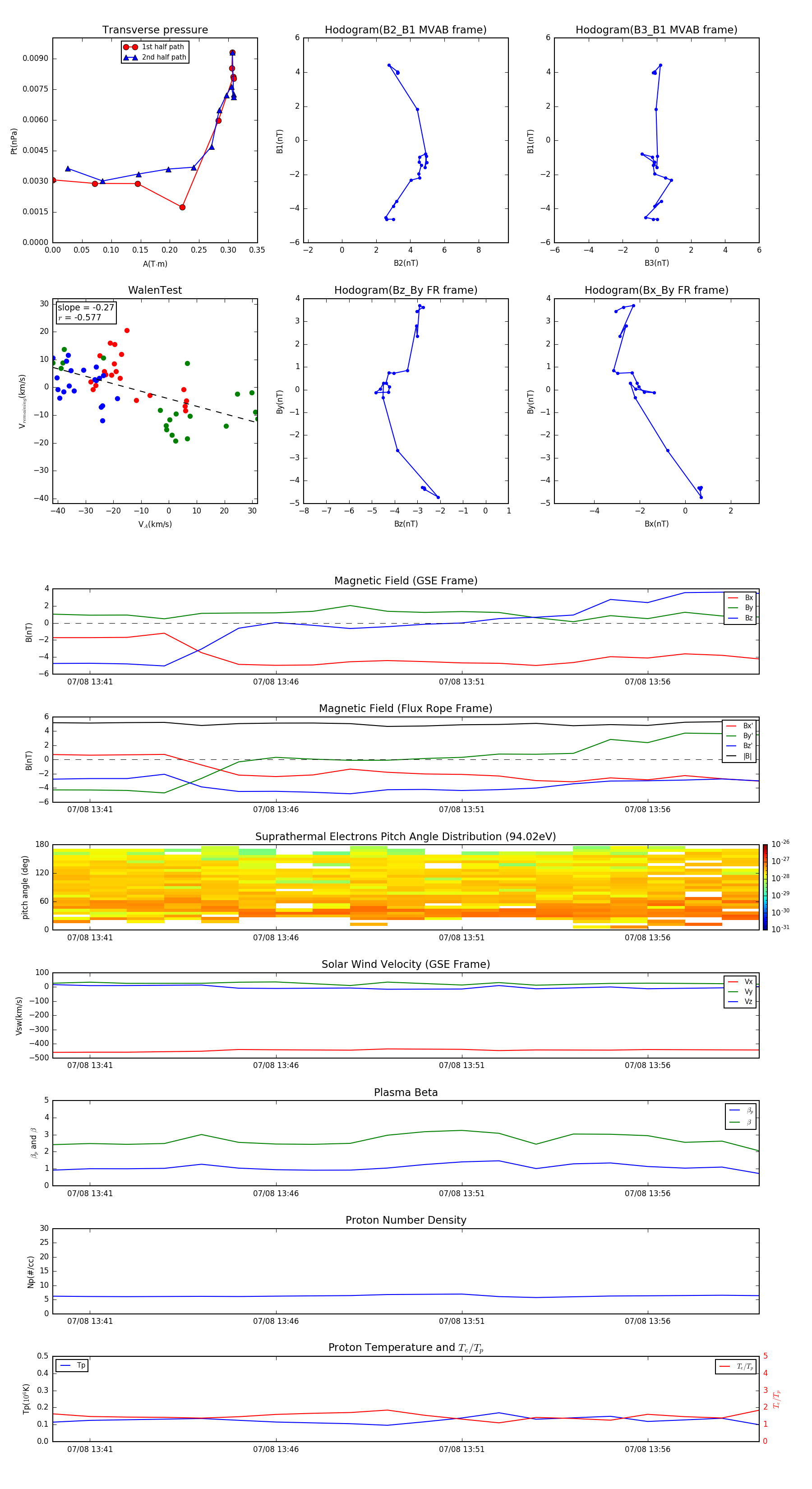Click the 'Proton Number Density' panel title
812x1489 pixels.
[x=406, y=1220]
